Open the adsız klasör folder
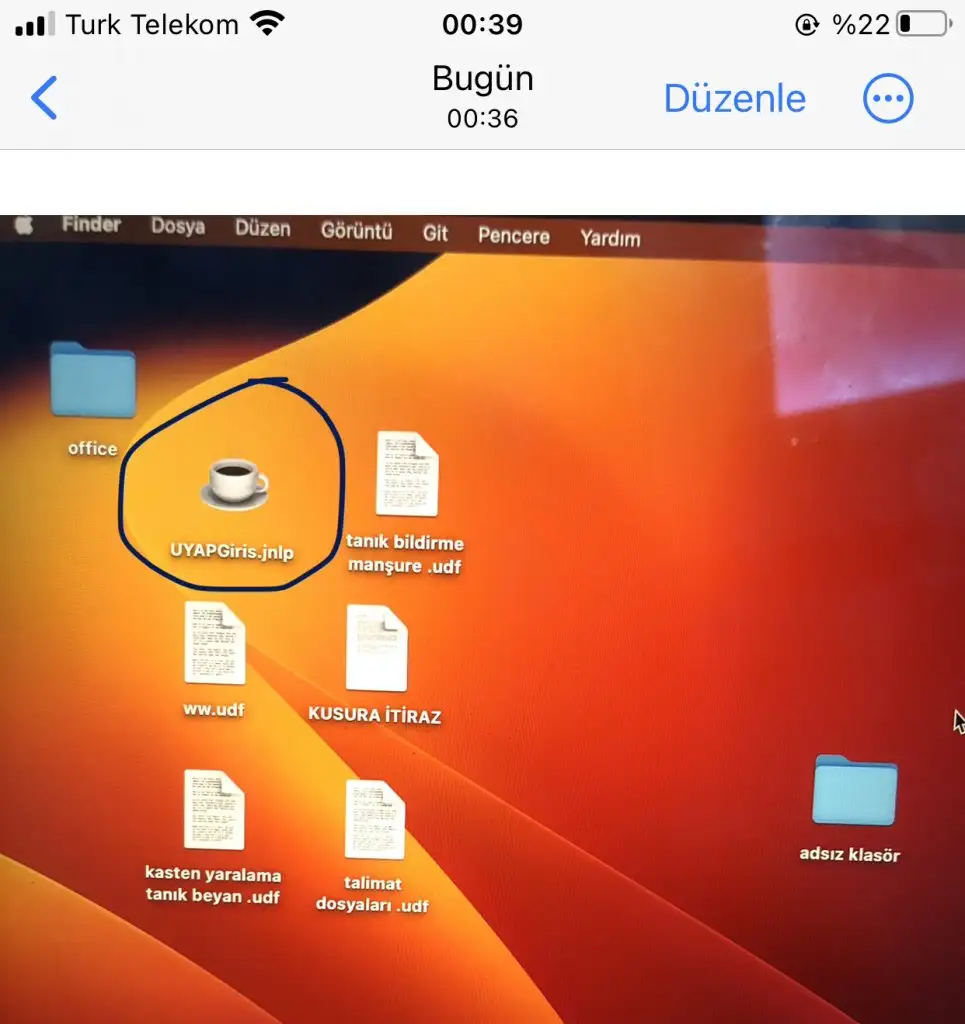This screenshot has height=1024, width=965. [x=854, y=790]
